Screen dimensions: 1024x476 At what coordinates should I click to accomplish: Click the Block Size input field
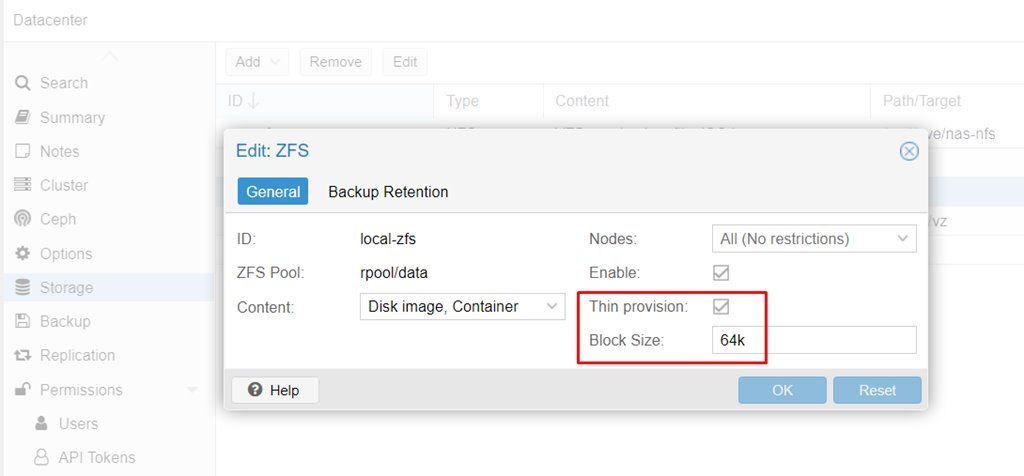(x=814, y=340)
